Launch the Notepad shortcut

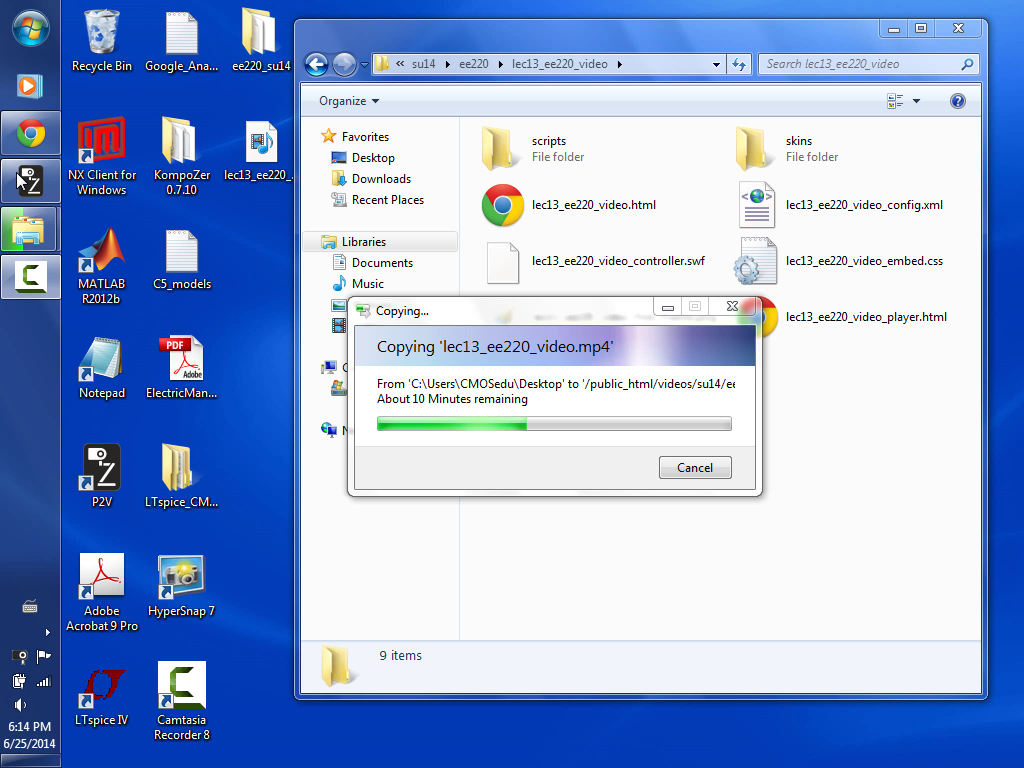click(101, 368)
